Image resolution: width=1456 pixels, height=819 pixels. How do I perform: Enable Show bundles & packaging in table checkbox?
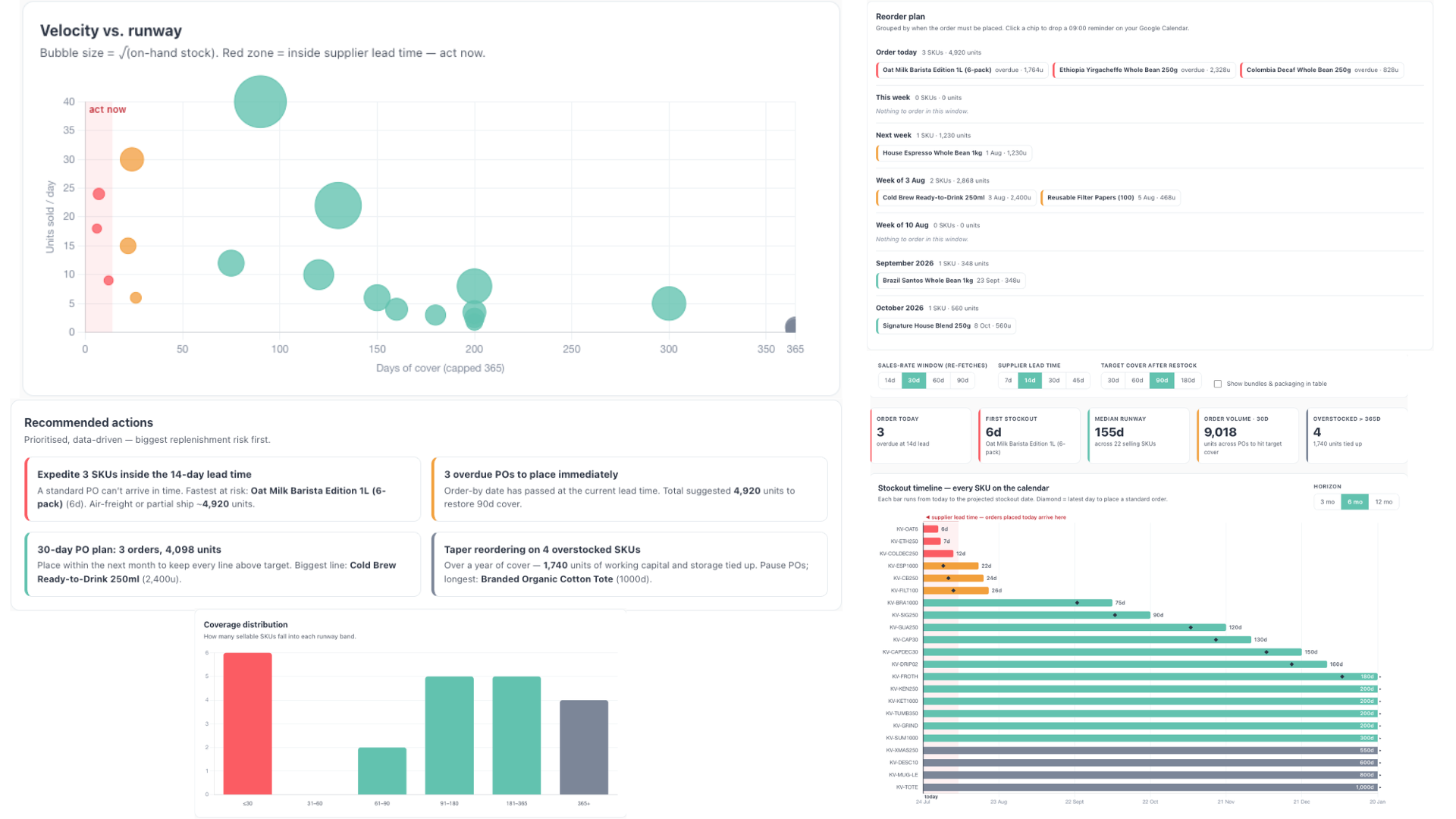tap(1218, 384)
